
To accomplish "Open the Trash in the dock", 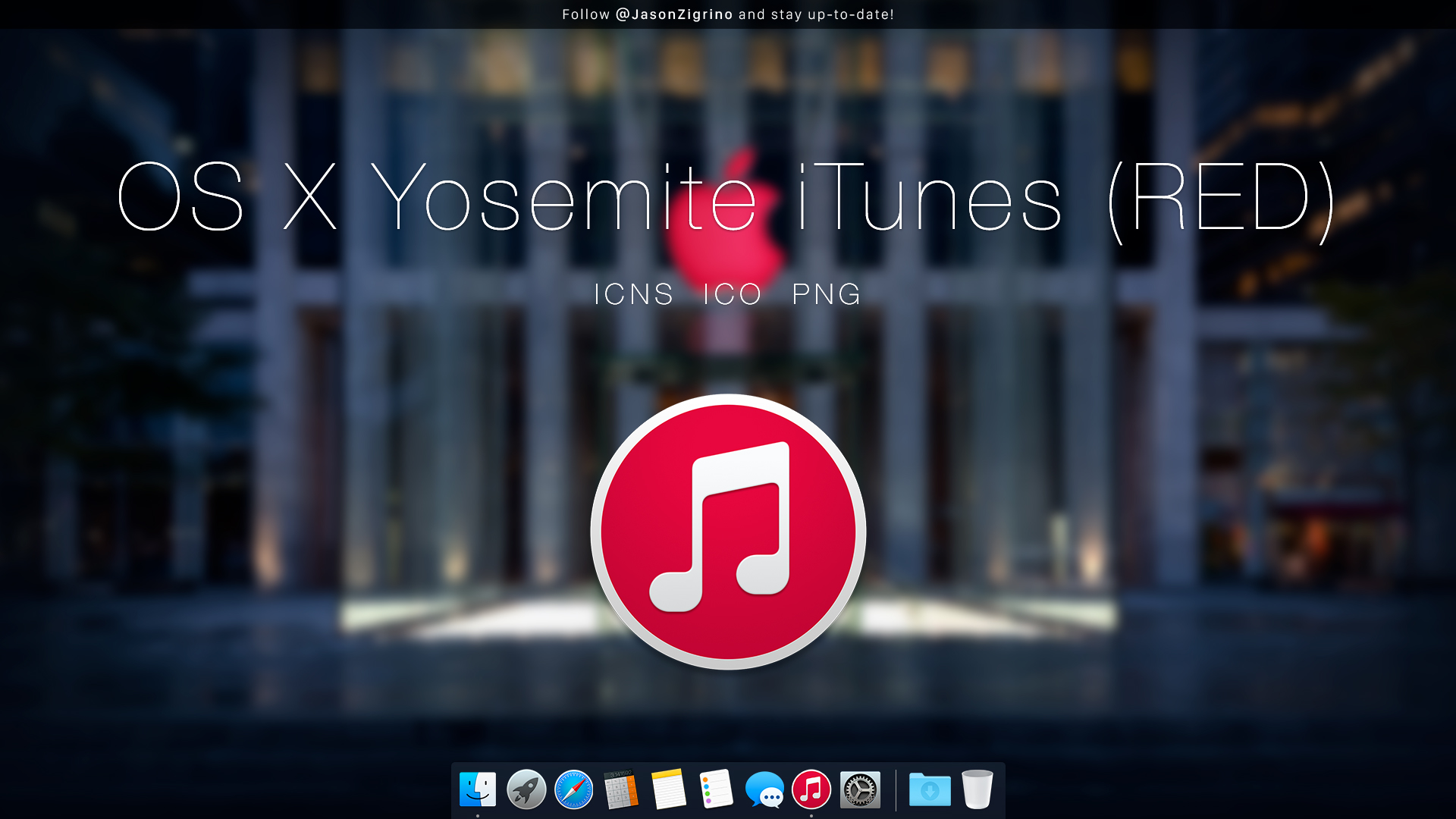I will click(977, 789).
